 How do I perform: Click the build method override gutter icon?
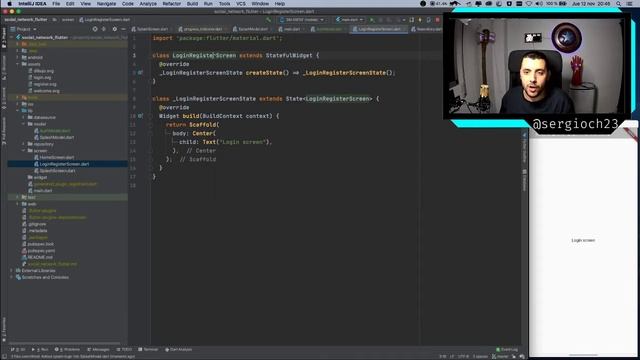[x=140, y=116]
